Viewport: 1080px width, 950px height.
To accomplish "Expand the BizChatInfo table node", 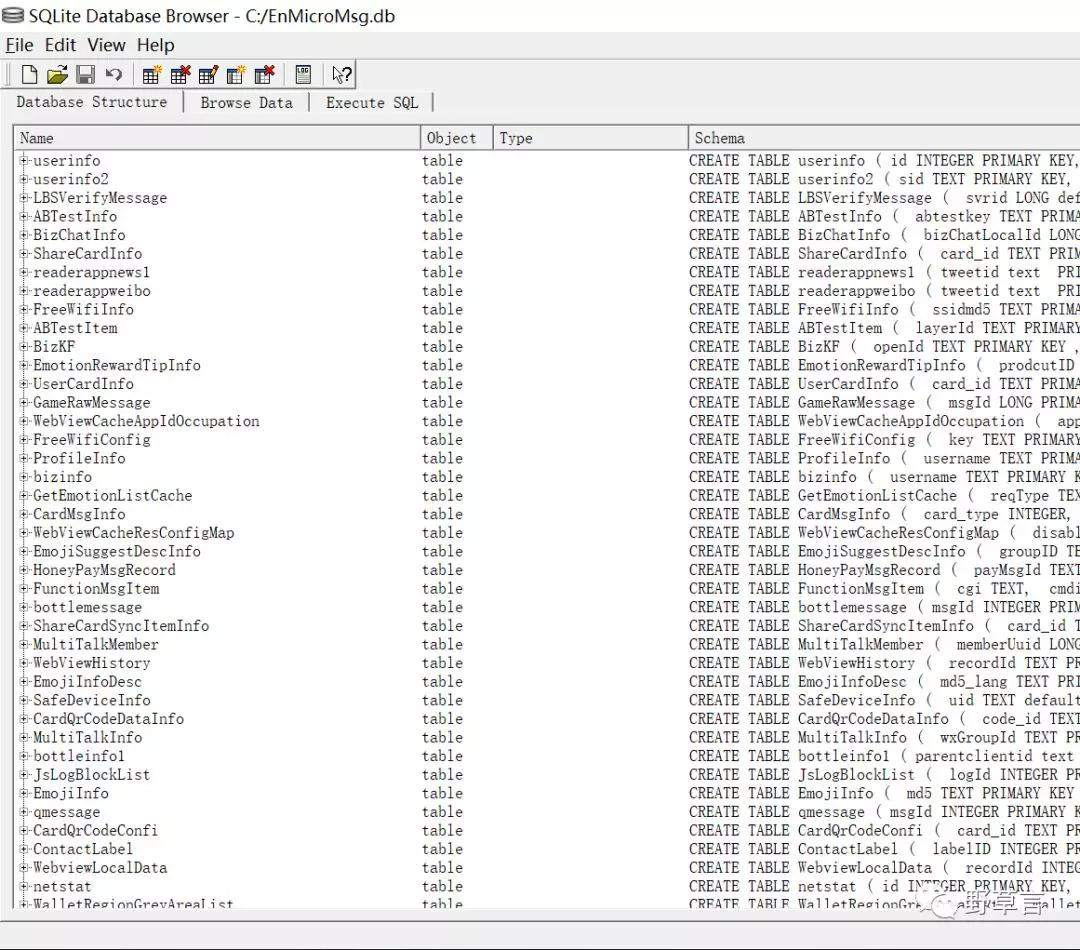I will click(24, 235).
